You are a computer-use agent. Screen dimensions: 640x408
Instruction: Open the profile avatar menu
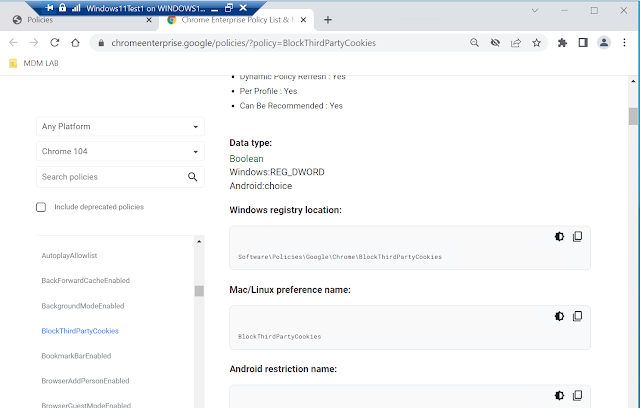click(604, 42)
